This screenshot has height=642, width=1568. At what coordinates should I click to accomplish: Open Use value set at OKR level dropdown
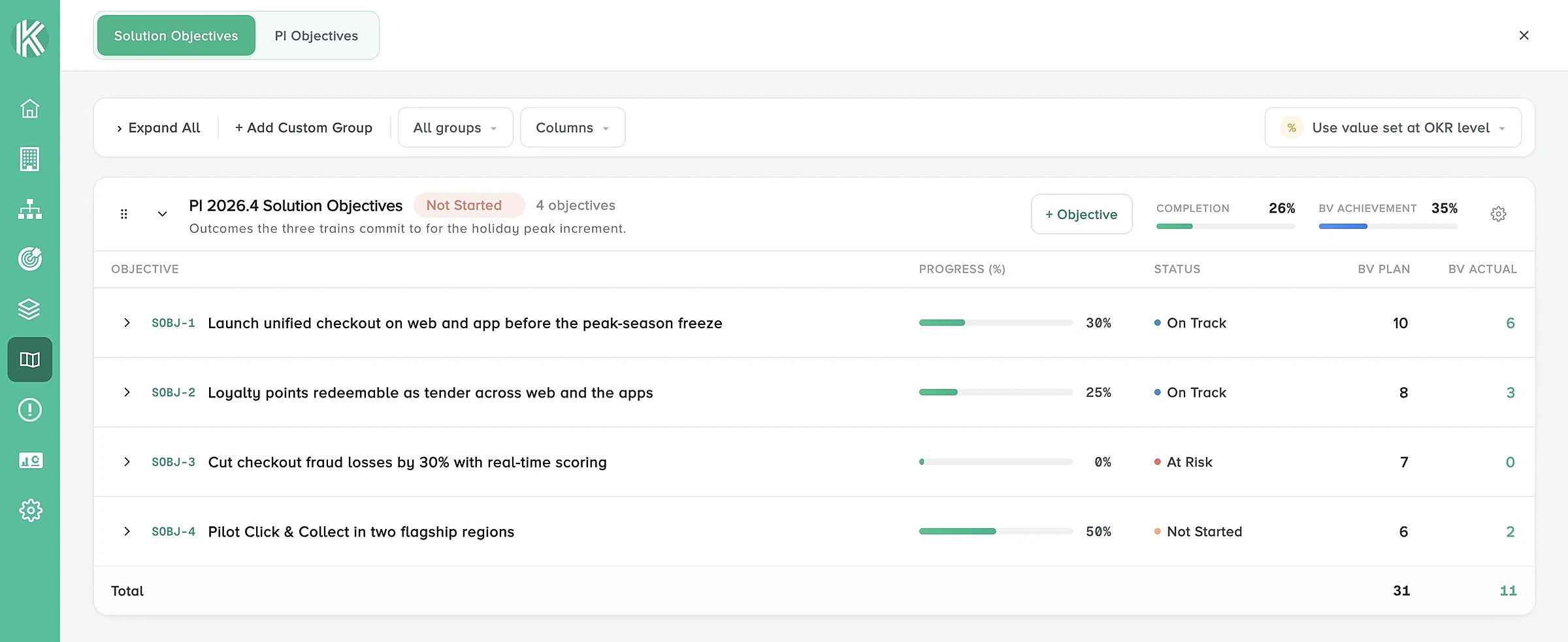tap(1393, 127)
